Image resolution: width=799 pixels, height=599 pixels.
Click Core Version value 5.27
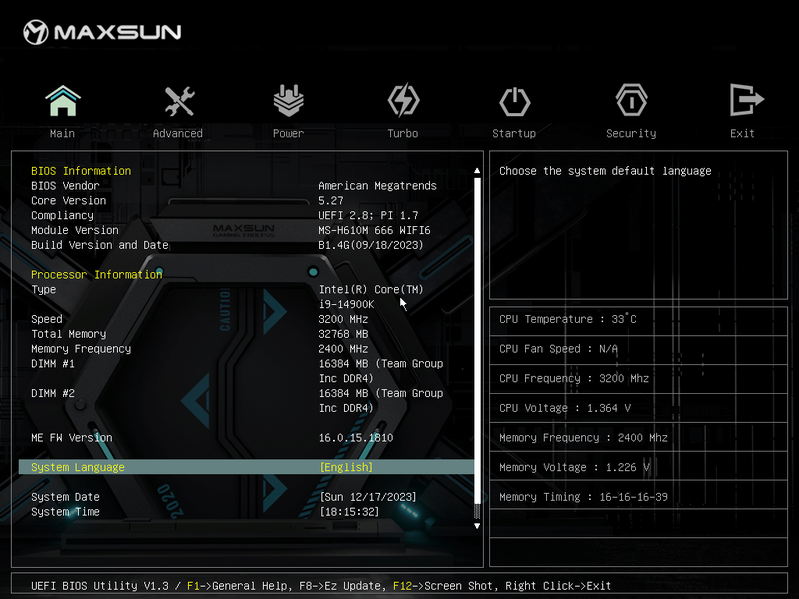pos(331,200)
